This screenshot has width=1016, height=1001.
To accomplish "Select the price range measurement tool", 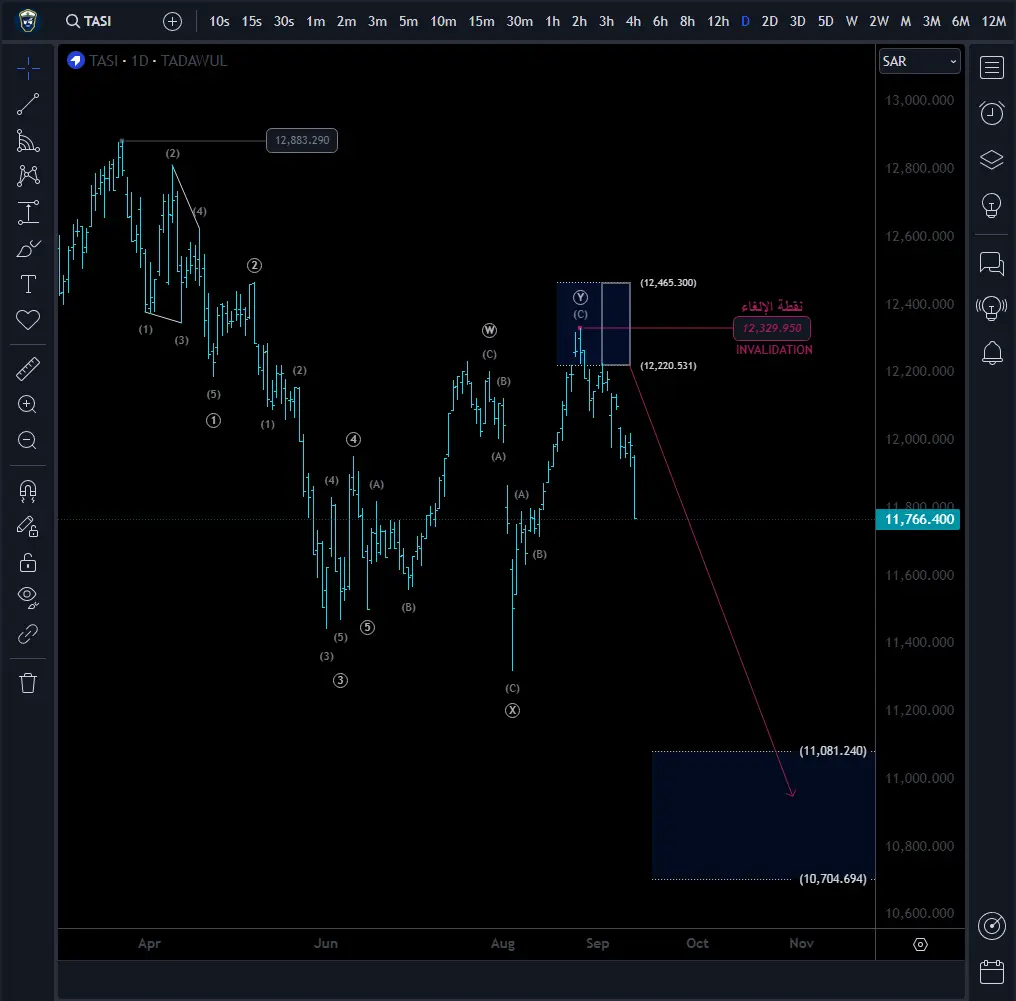I will click(x=28, y=213).
